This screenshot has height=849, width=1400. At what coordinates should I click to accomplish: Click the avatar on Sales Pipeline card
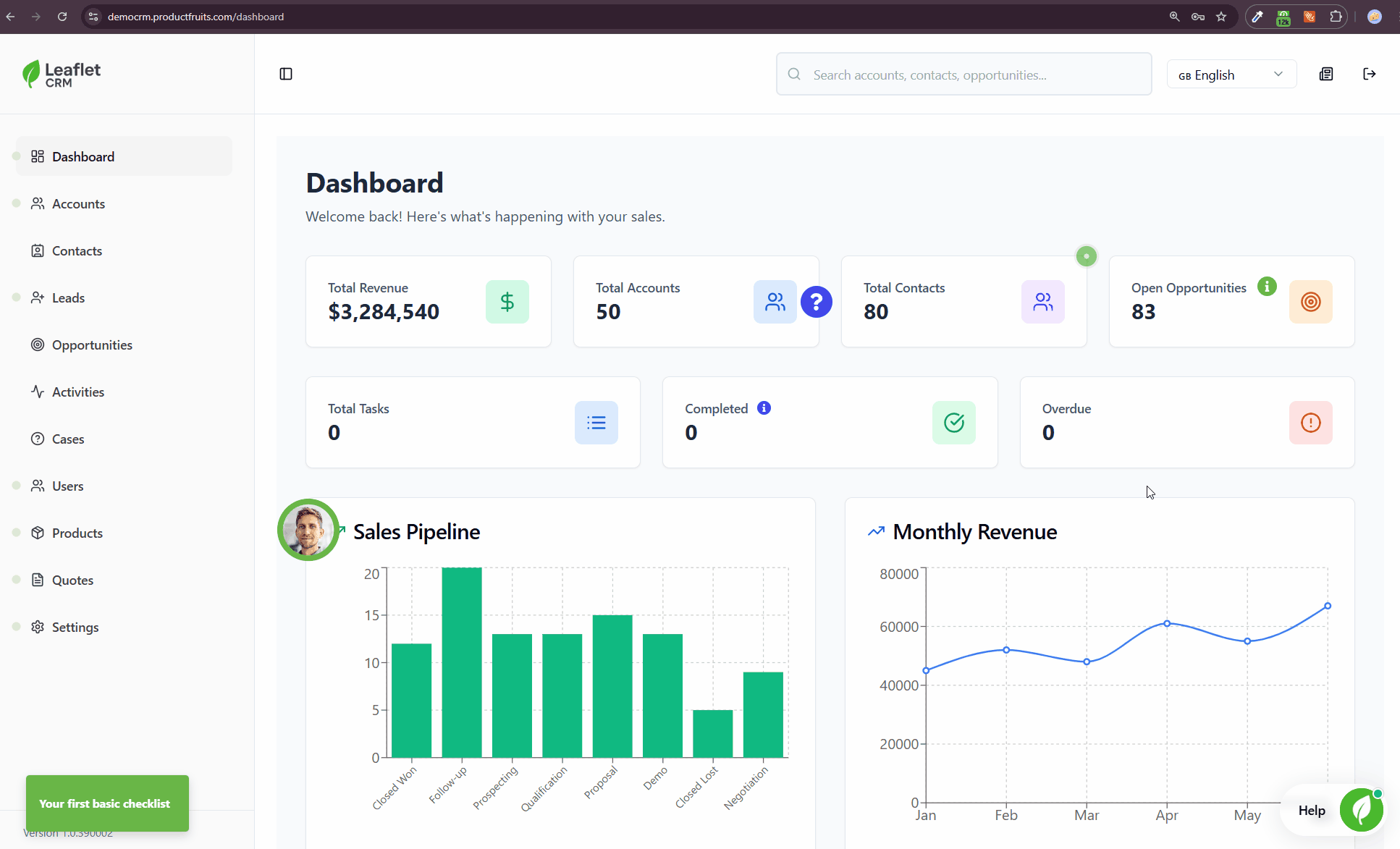coord(308,530)
